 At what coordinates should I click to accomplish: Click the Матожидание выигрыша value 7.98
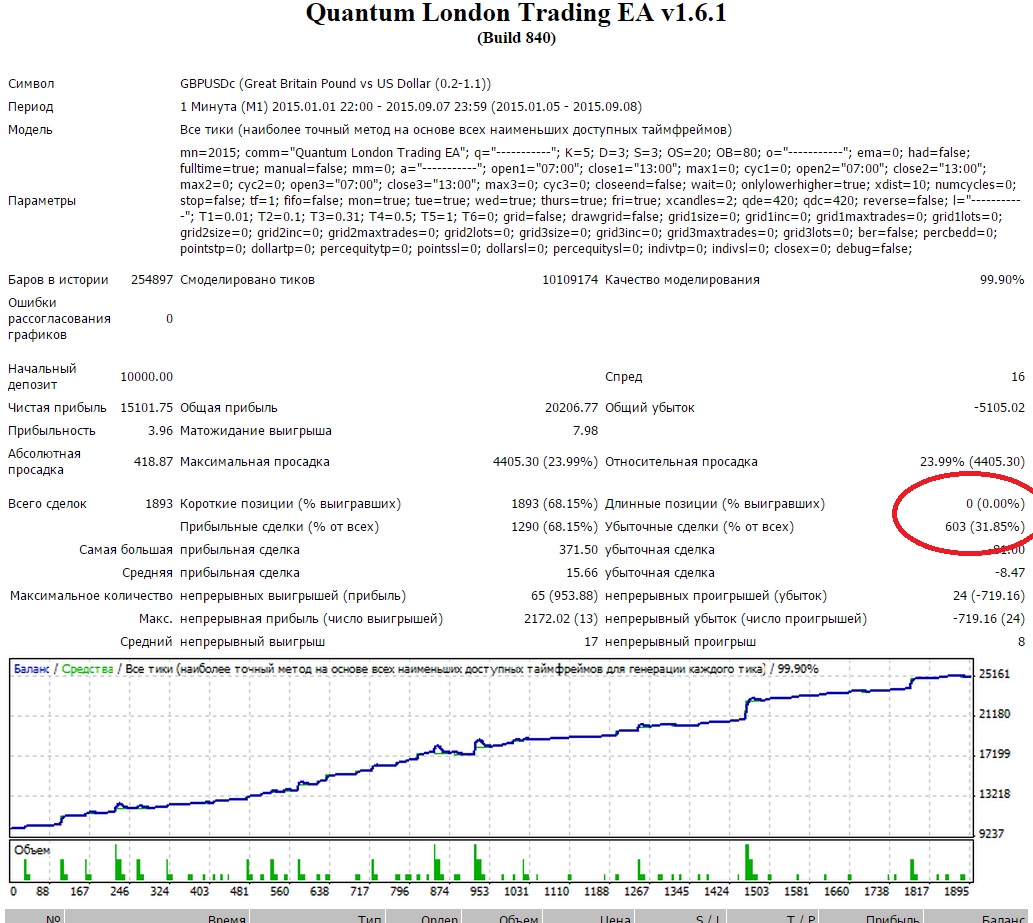(x=586, y=431)
